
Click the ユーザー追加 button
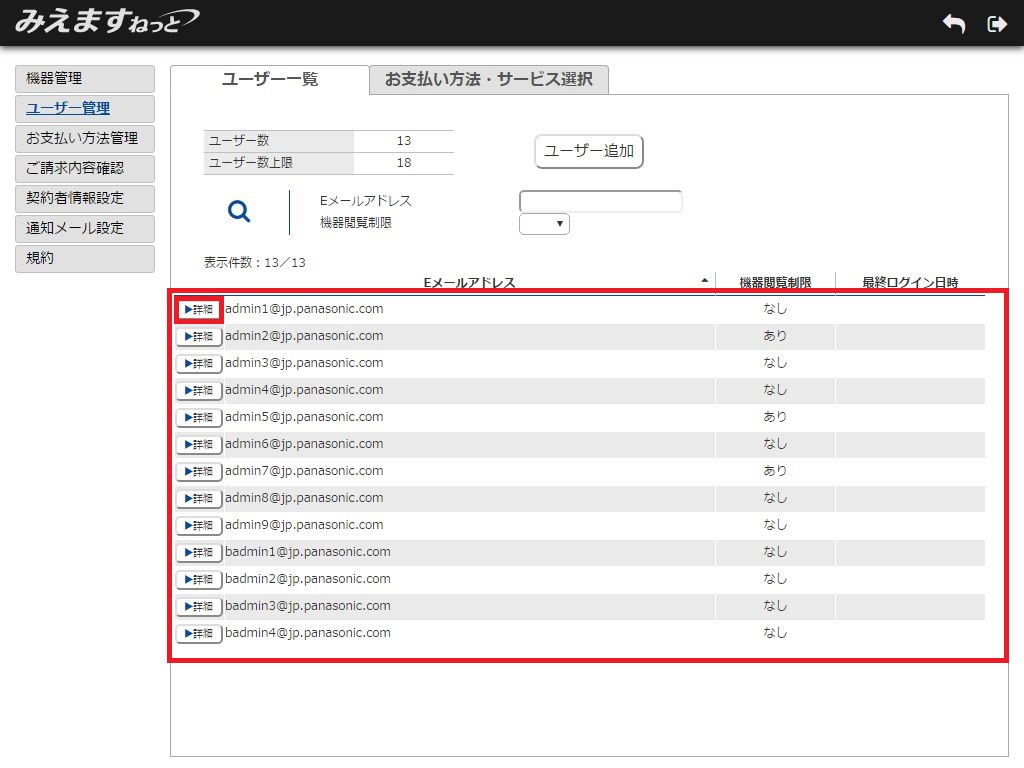pos(589,151)
